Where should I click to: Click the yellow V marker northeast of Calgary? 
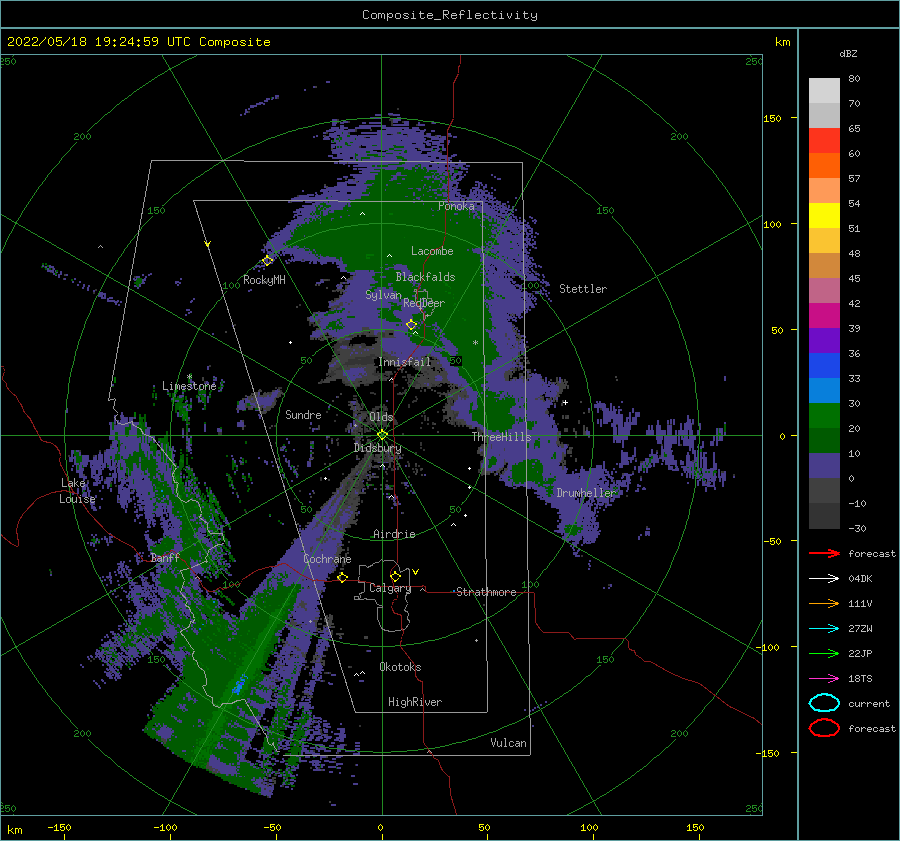(416, 572)
